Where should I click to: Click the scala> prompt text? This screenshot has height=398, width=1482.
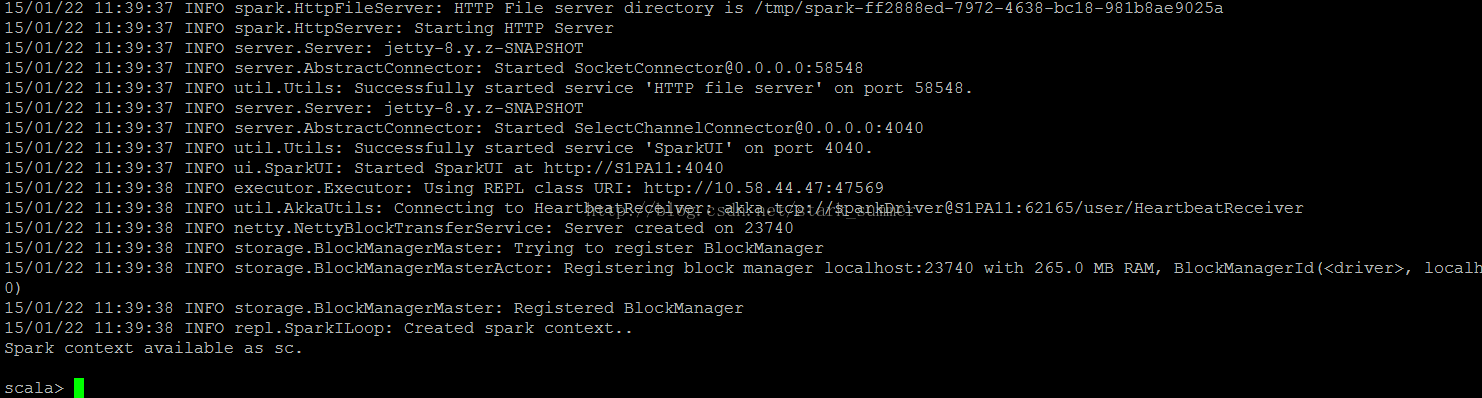click(x=34, y=388)
